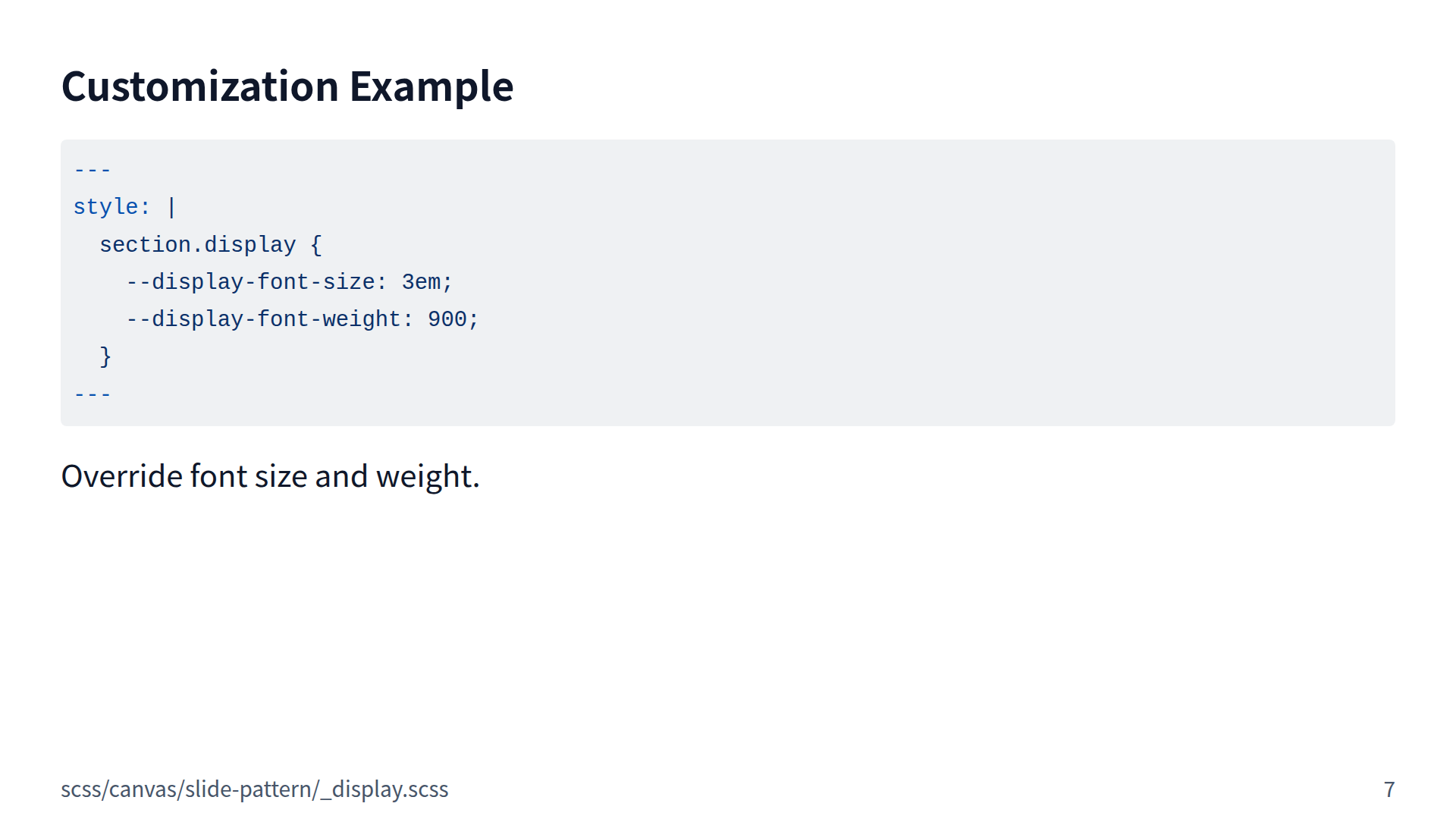Select the "style:" key in the code
The height and width of the screenshot is (819, 1456).
point(111,207)
